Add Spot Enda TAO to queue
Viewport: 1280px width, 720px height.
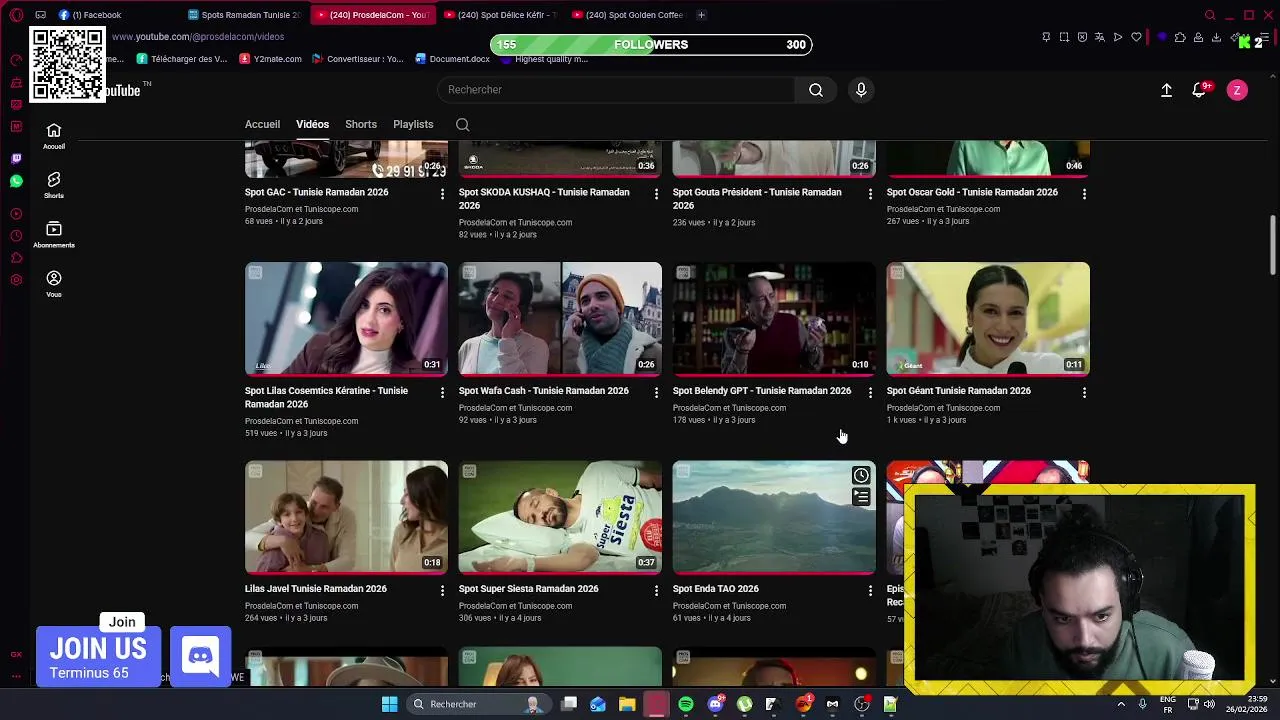861,497
